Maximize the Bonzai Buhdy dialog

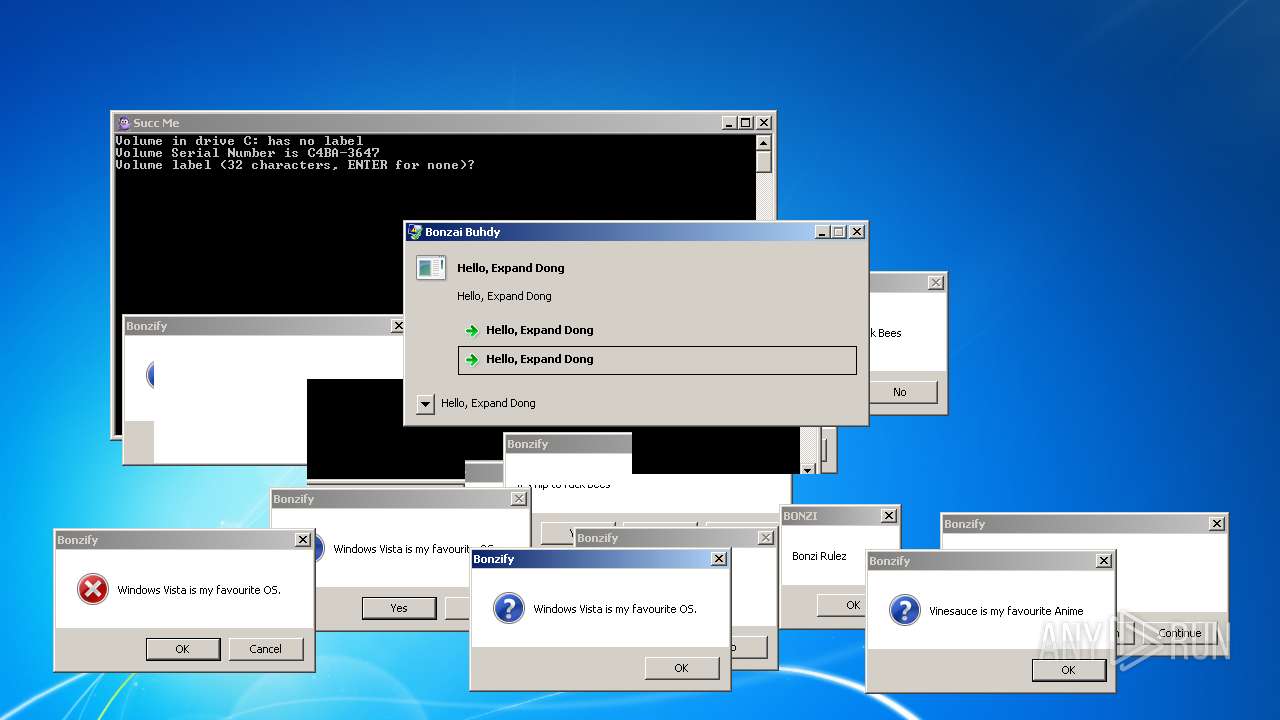pos(838,232)
